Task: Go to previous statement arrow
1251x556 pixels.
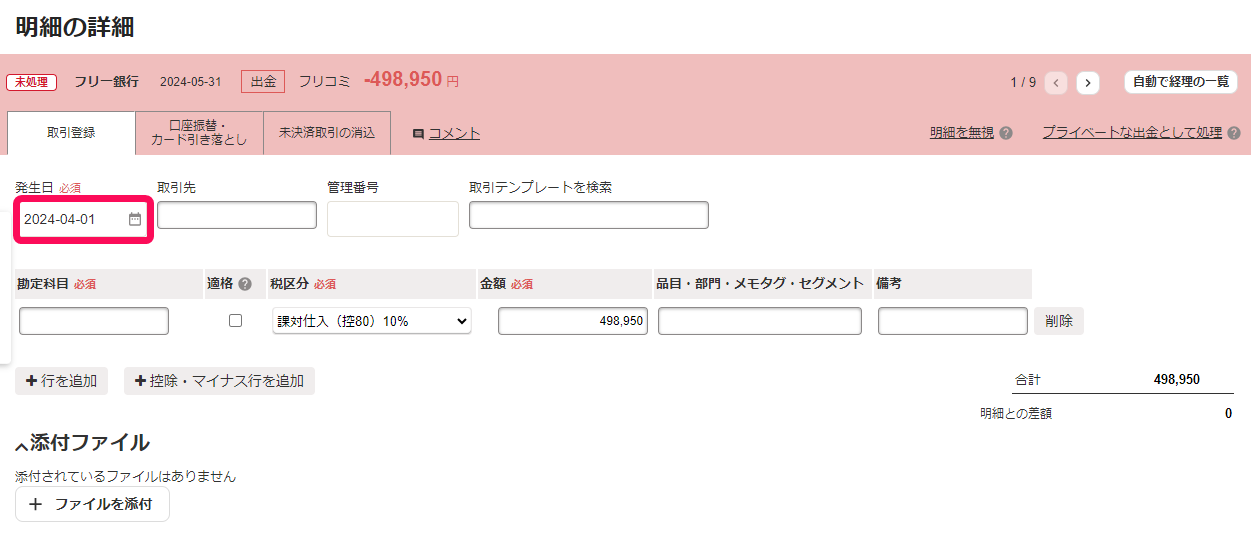Action: pyautogui.click(x=1056, y=83)
